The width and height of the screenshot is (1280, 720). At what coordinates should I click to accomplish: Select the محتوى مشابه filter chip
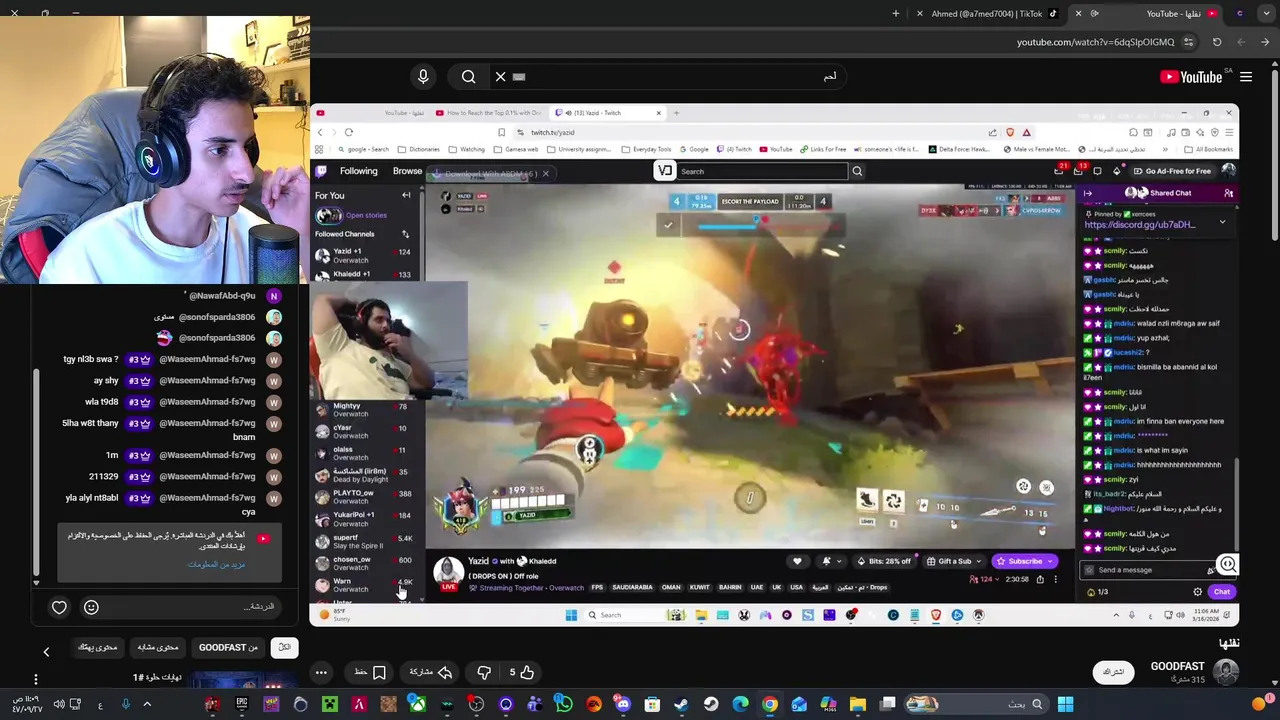pyautogui.click(x=158, y=647)
